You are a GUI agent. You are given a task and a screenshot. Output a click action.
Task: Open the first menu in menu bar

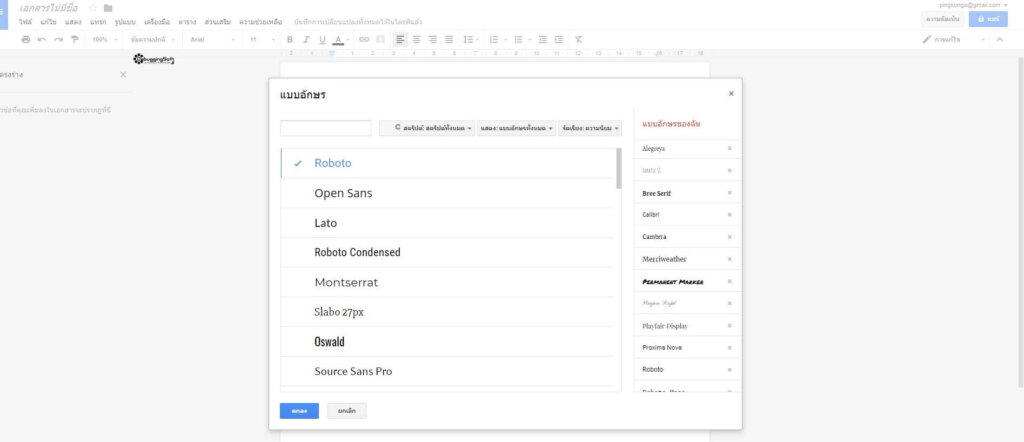click(26, 22)
